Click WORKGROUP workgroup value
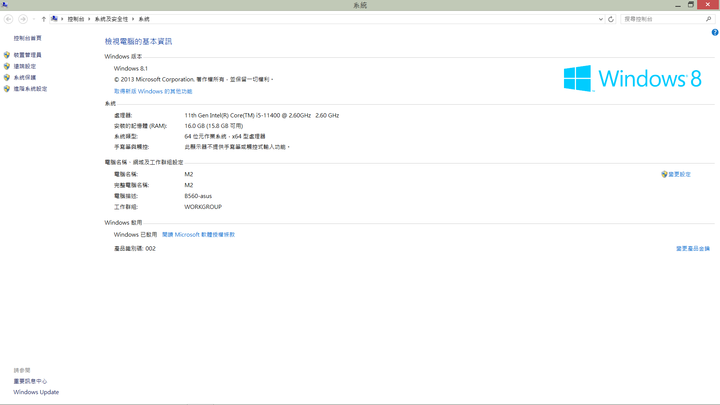720x405 pixels. pyautogui.click(x=203, y=207)
